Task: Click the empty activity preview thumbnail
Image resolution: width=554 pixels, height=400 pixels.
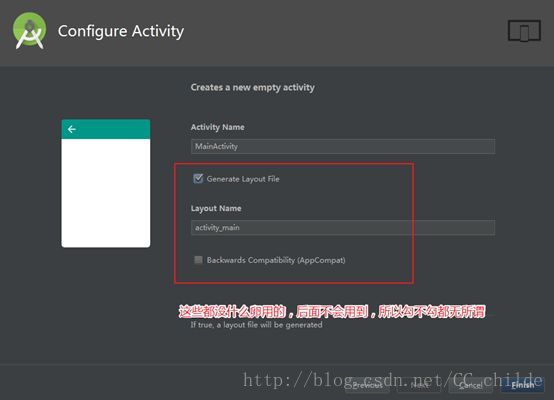Action: (x=106, y=183)
